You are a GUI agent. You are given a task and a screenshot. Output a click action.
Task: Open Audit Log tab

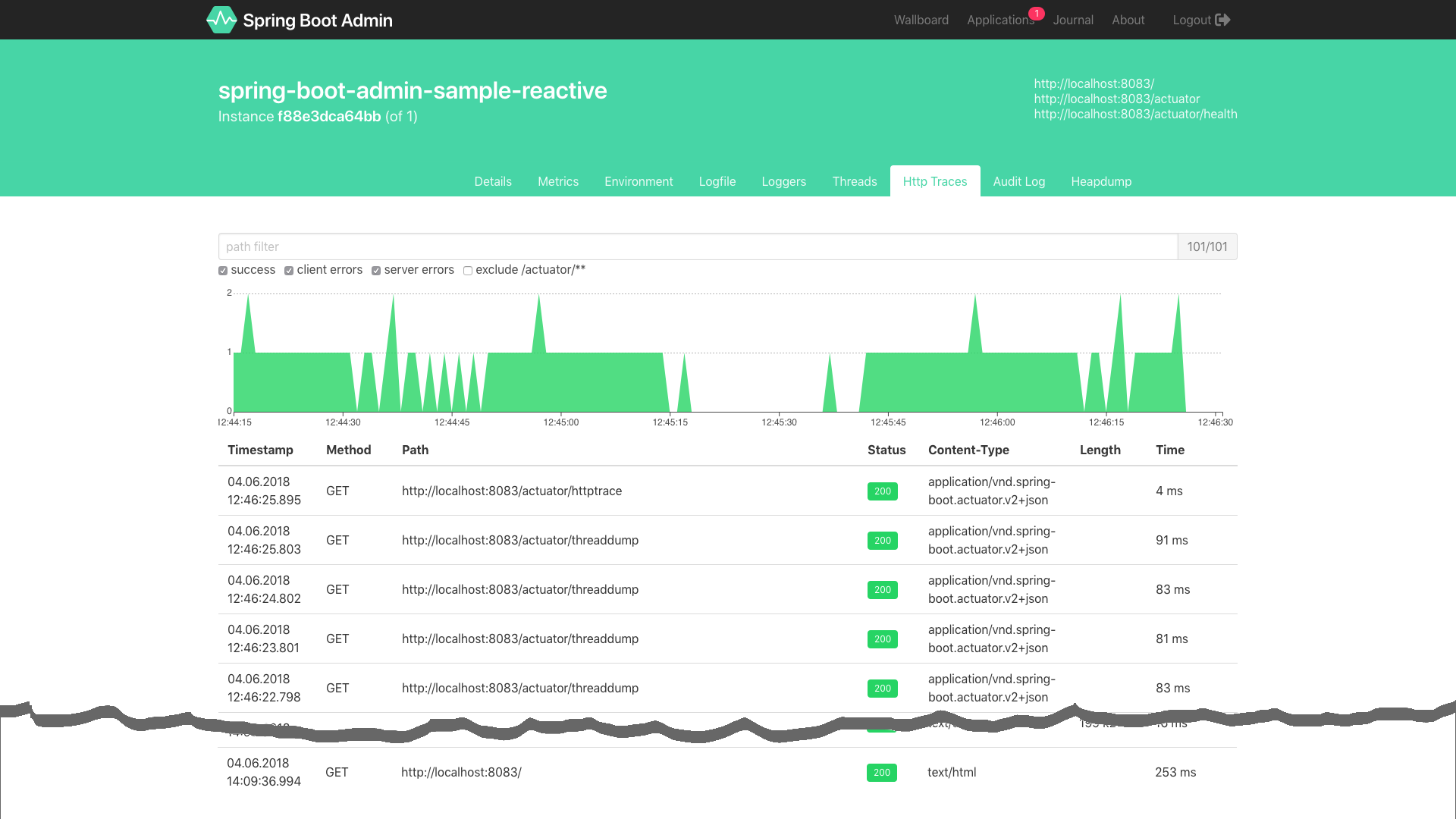(x=1019, y=181)
